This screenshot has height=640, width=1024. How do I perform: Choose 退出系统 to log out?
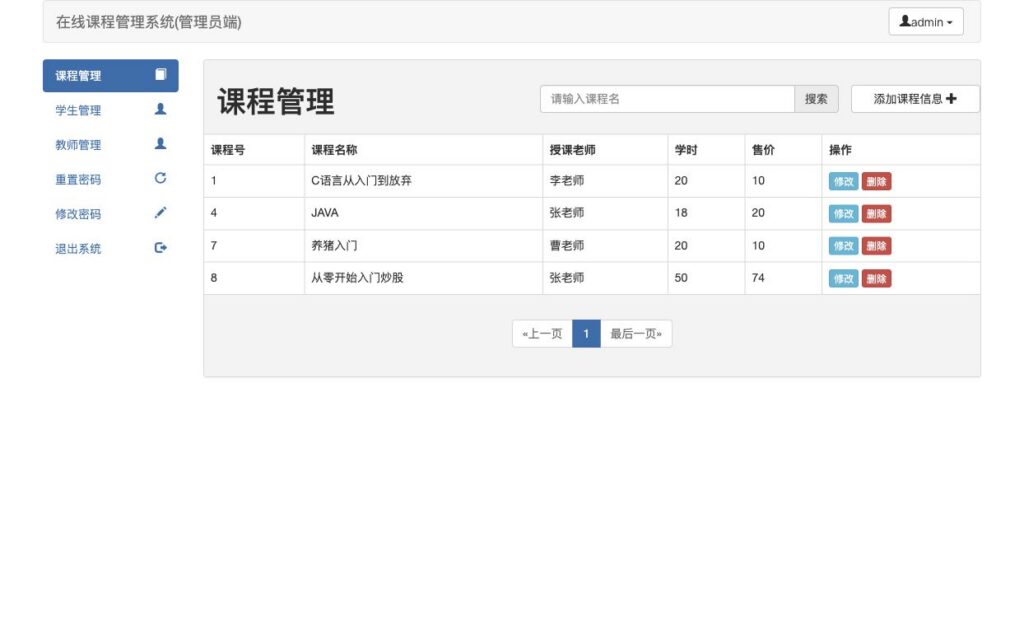coord(110,249)
